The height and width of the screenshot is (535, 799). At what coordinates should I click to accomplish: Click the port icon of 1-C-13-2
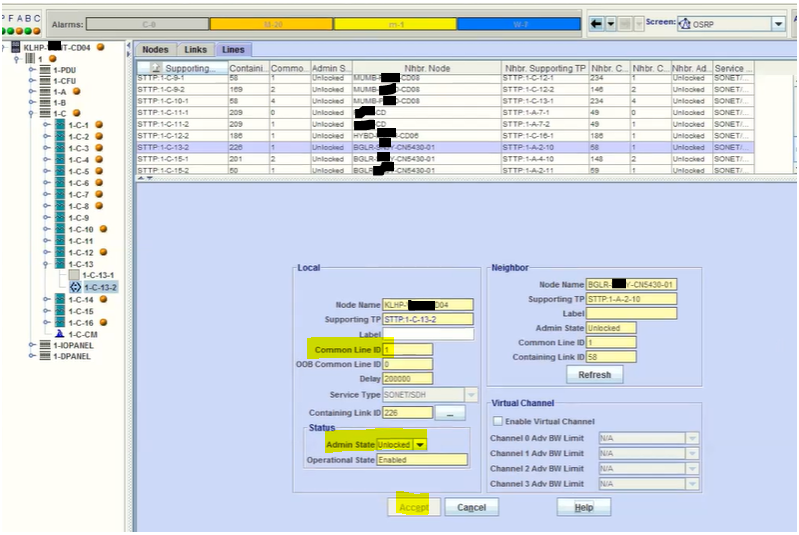[x=75, y=287]
